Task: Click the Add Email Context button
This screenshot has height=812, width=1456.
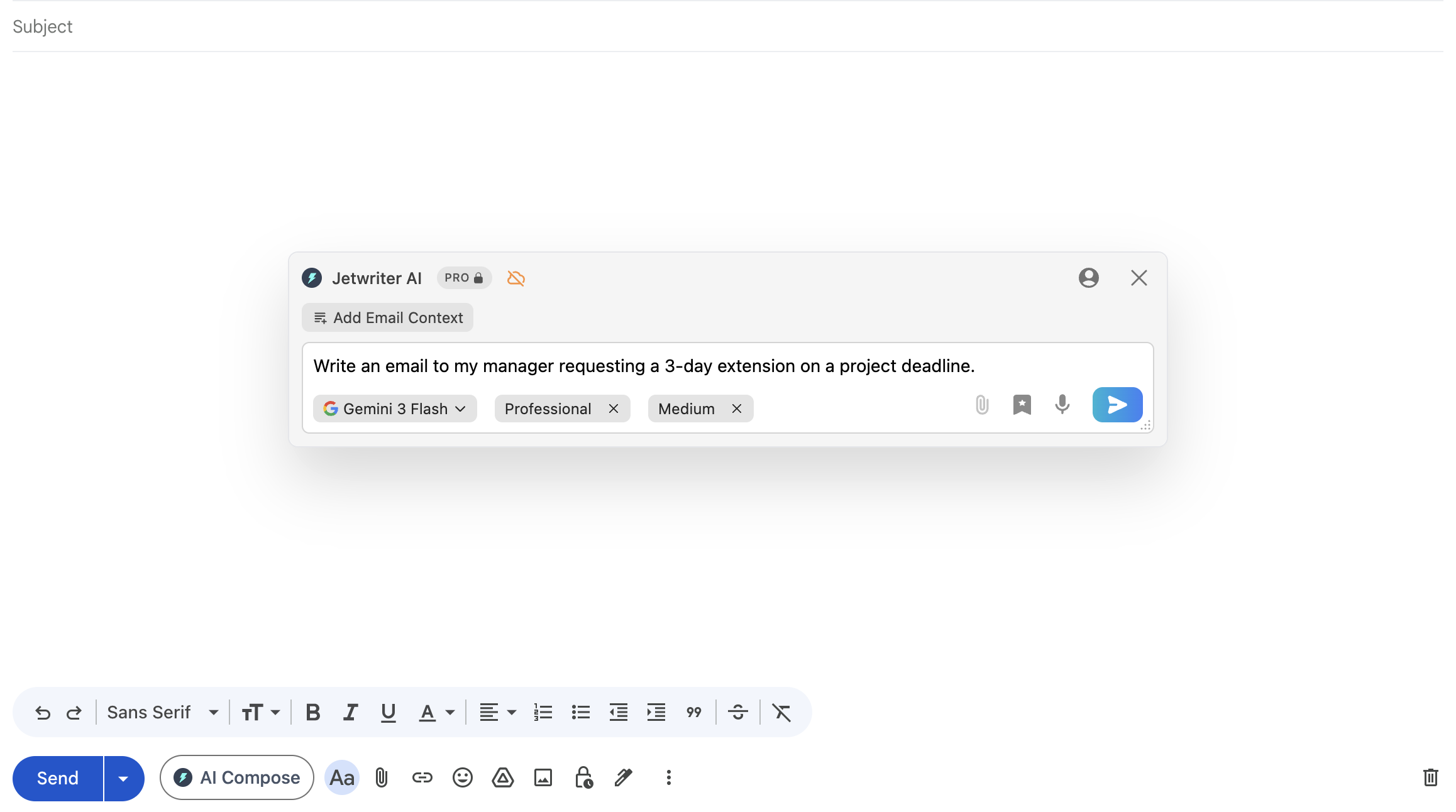Action: [387, 317]
